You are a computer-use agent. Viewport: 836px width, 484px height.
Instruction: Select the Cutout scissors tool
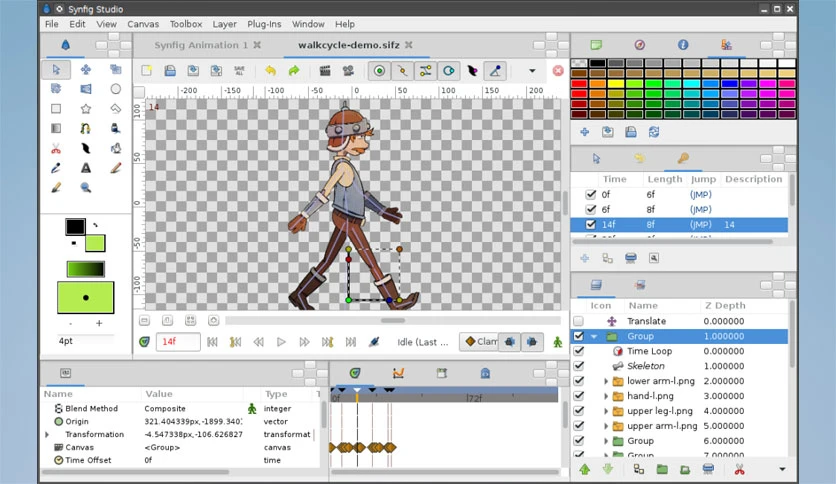(56, 149)
